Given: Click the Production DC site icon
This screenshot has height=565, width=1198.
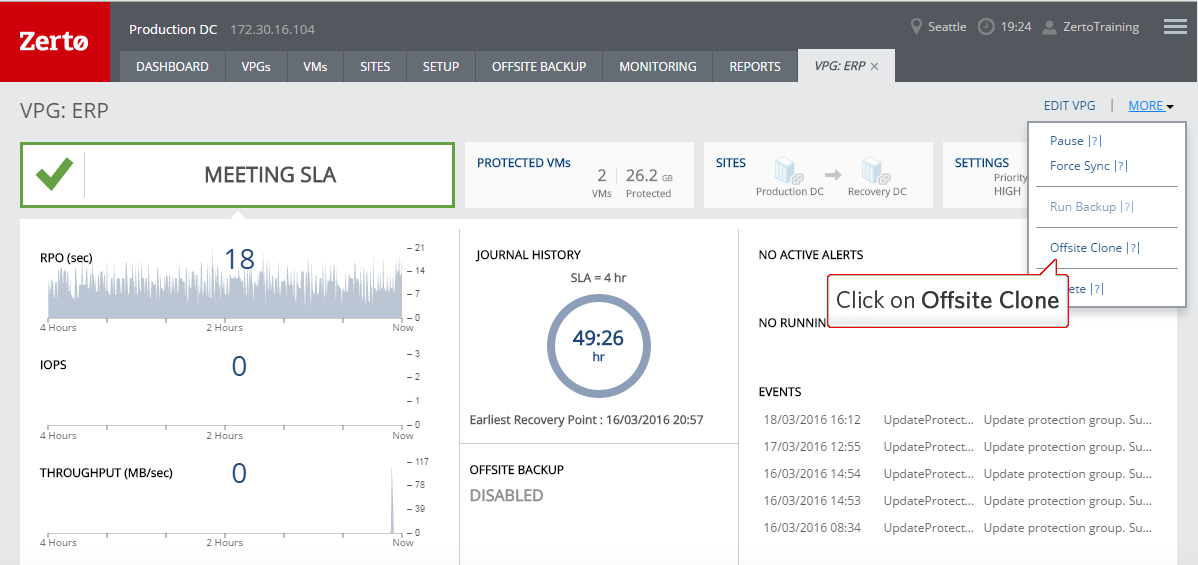Looking at the screenshot, I should point(788,170).
